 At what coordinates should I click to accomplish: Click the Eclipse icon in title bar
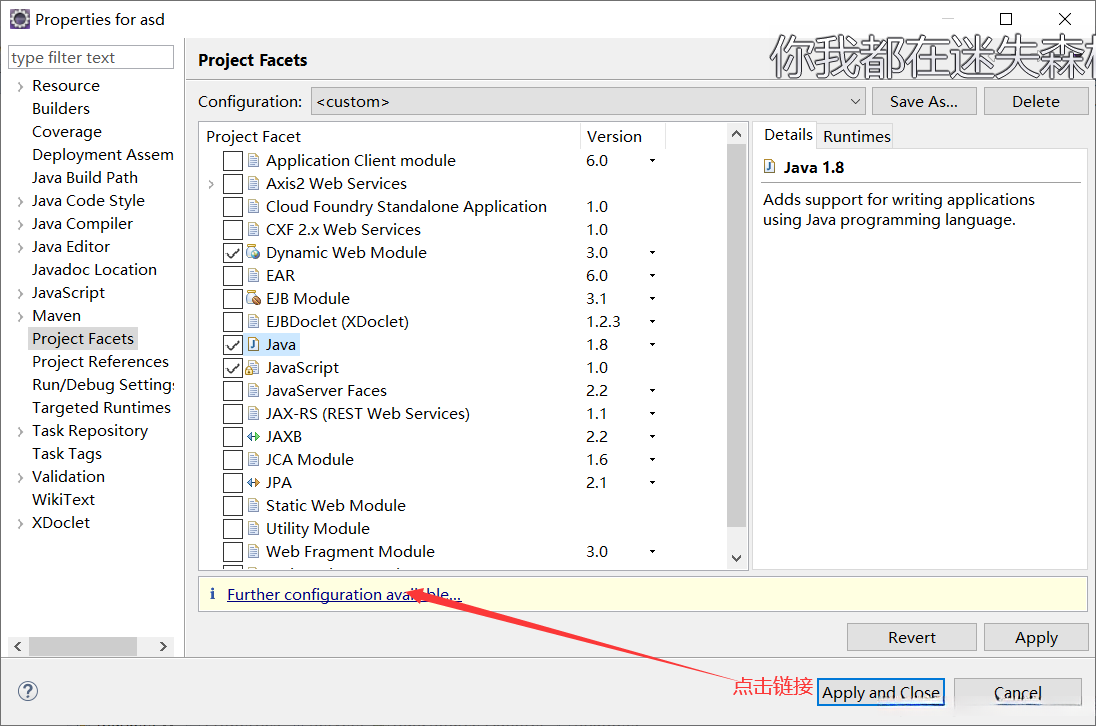[20, 19]
